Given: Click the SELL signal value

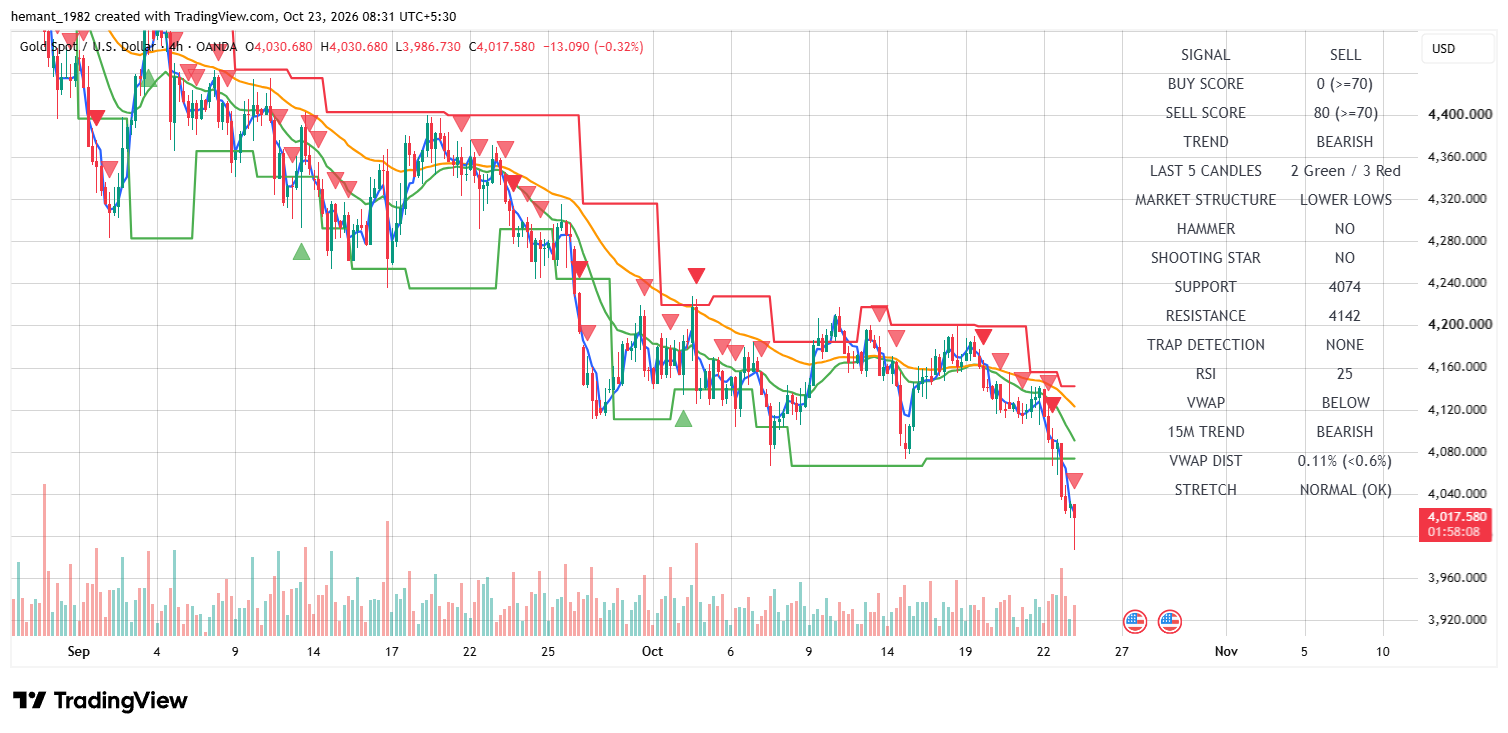Looking at the screenshot, I should (1345, 55).
